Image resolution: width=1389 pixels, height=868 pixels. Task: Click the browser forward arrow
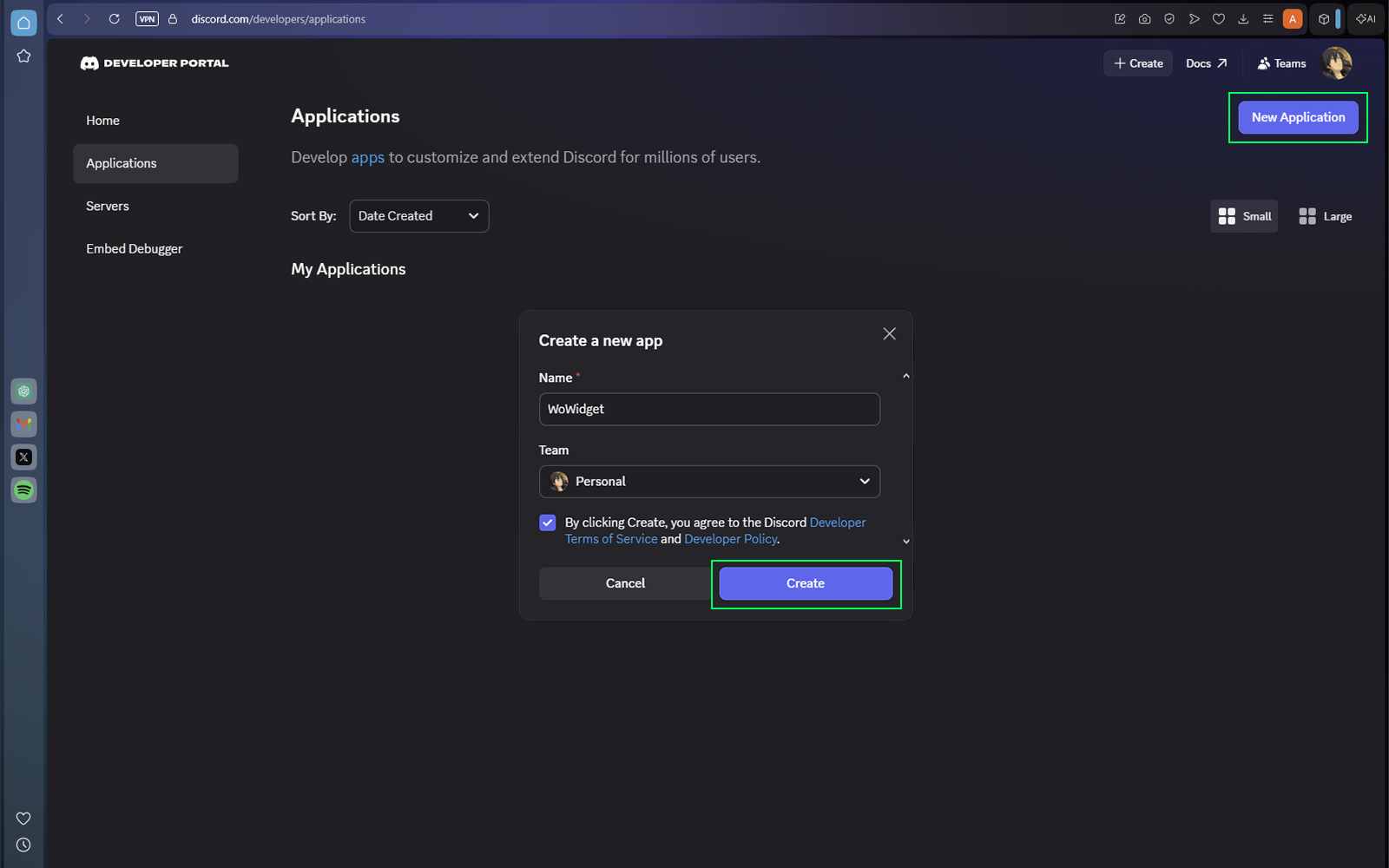click(87, 19)
